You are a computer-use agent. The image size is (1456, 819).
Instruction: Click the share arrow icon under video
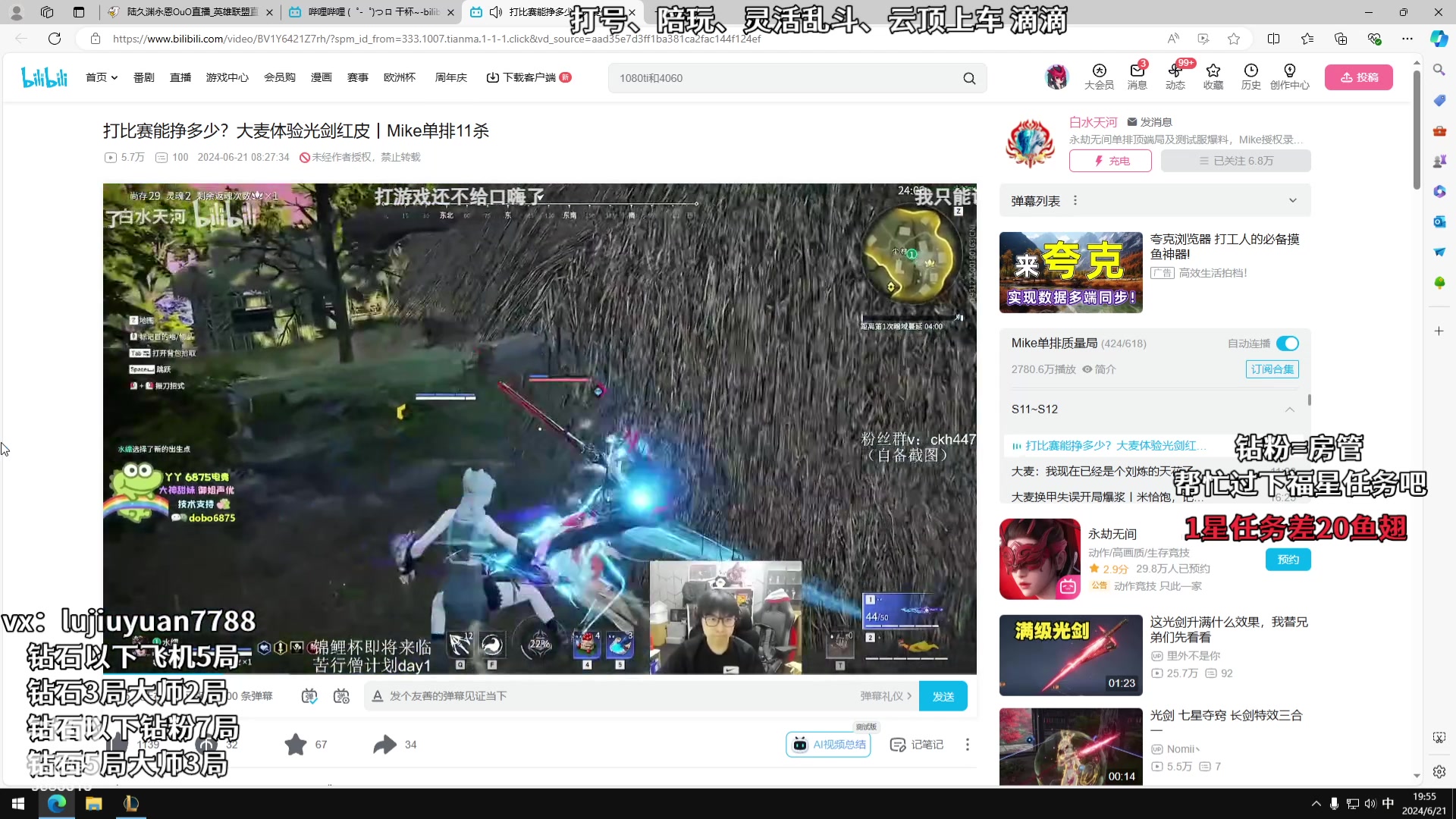click(x=385, y=745)
